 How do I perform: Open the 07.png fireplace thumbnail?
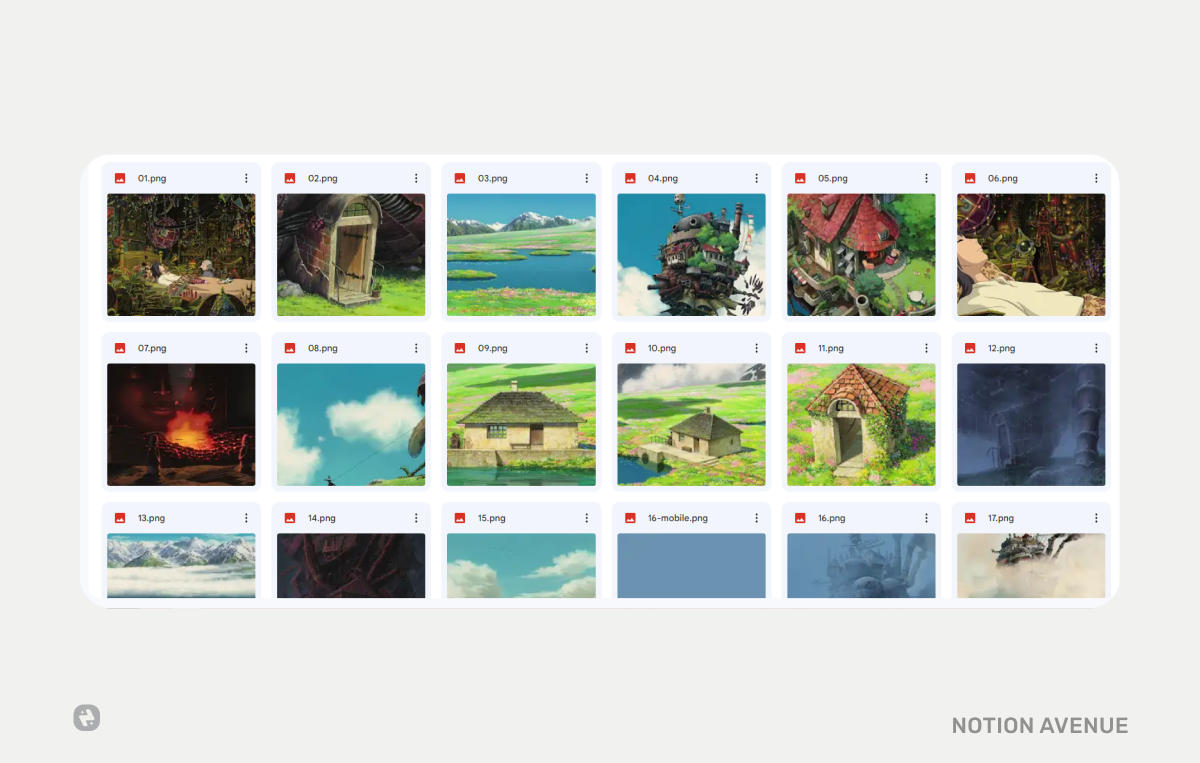point(181,425)
